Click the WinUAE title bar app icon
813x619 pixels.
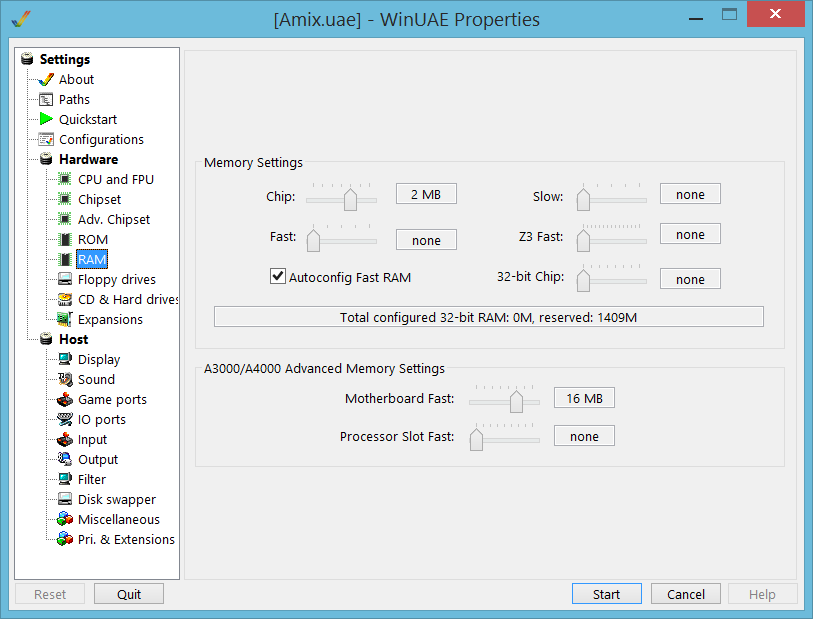coord(21,19)
